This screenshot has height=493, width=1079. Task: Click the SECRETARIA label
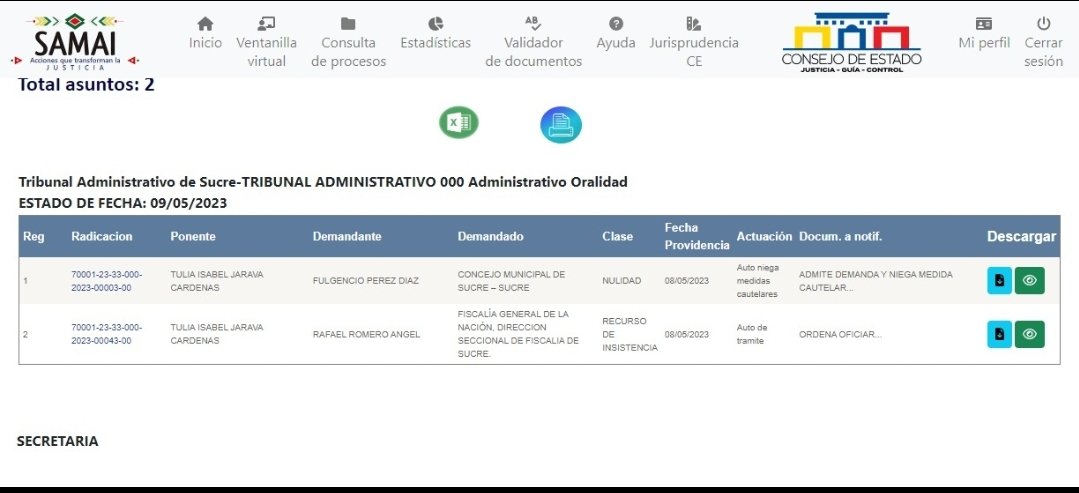[58, 441]
